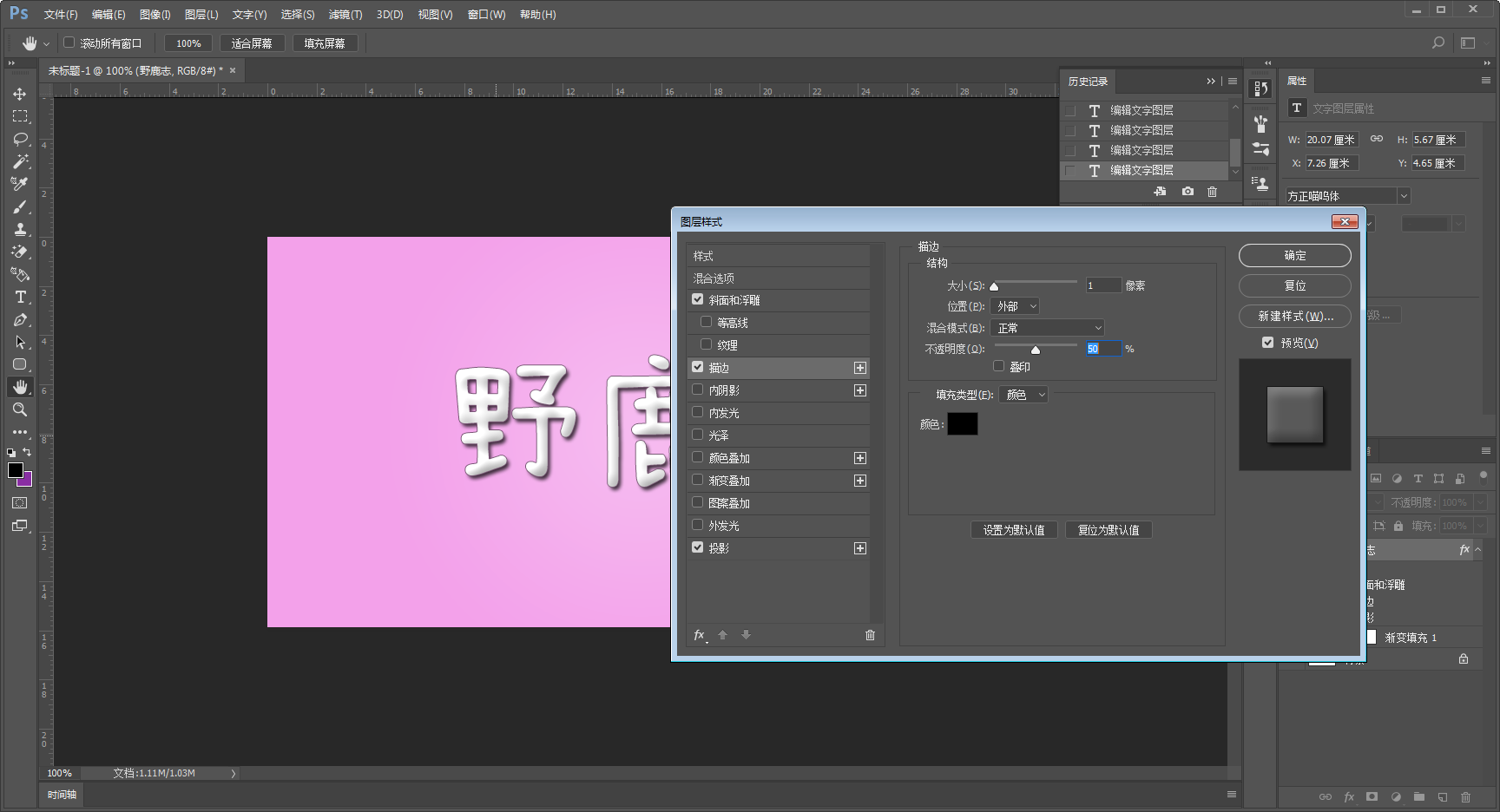
Task: Open the Filter (滤镜) menu
Action: click(x=345, y=15)
